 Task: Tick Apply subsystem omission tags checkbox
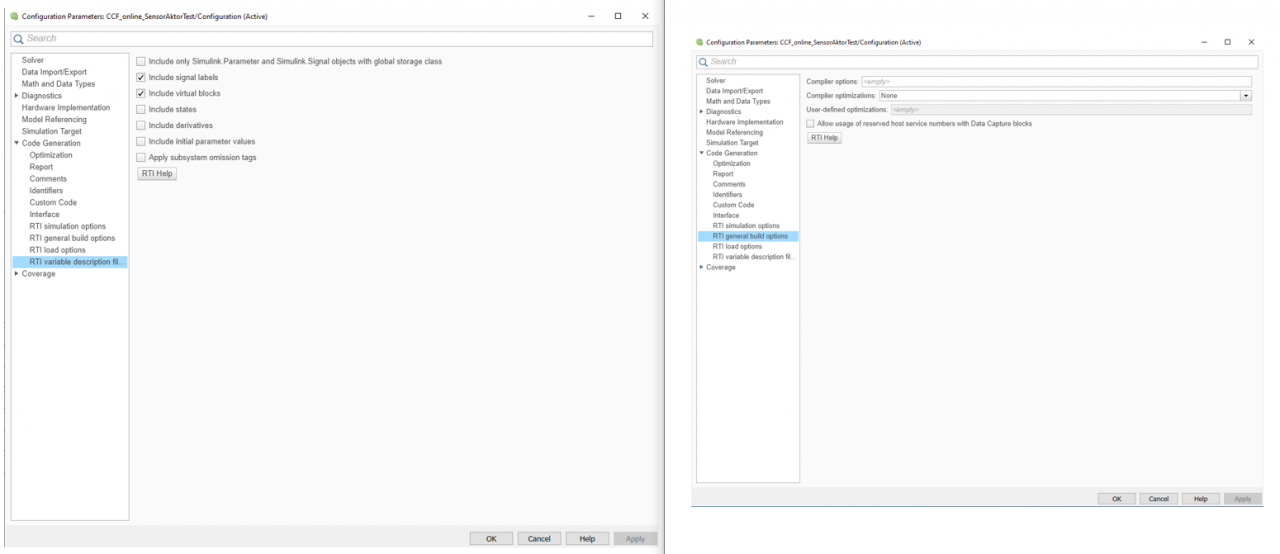(x=141, y=157)
